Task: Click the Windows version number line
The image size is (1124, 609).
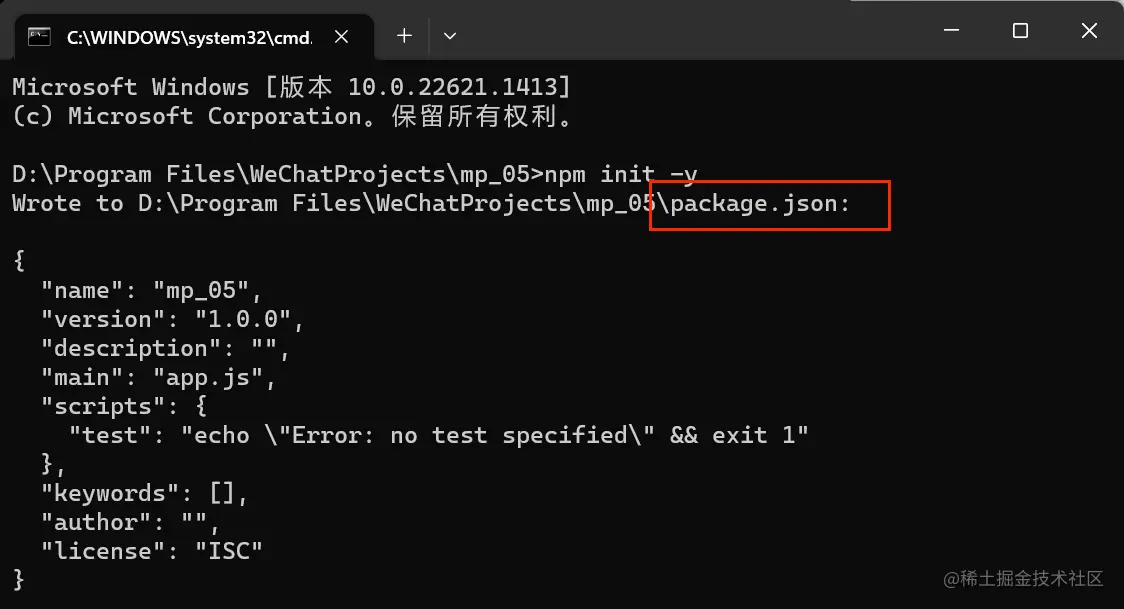Action: [x=292, y=87]
